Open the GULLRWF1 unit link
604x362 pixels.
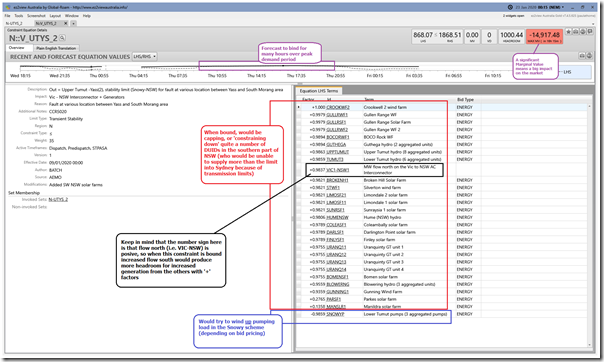point(337,115)
